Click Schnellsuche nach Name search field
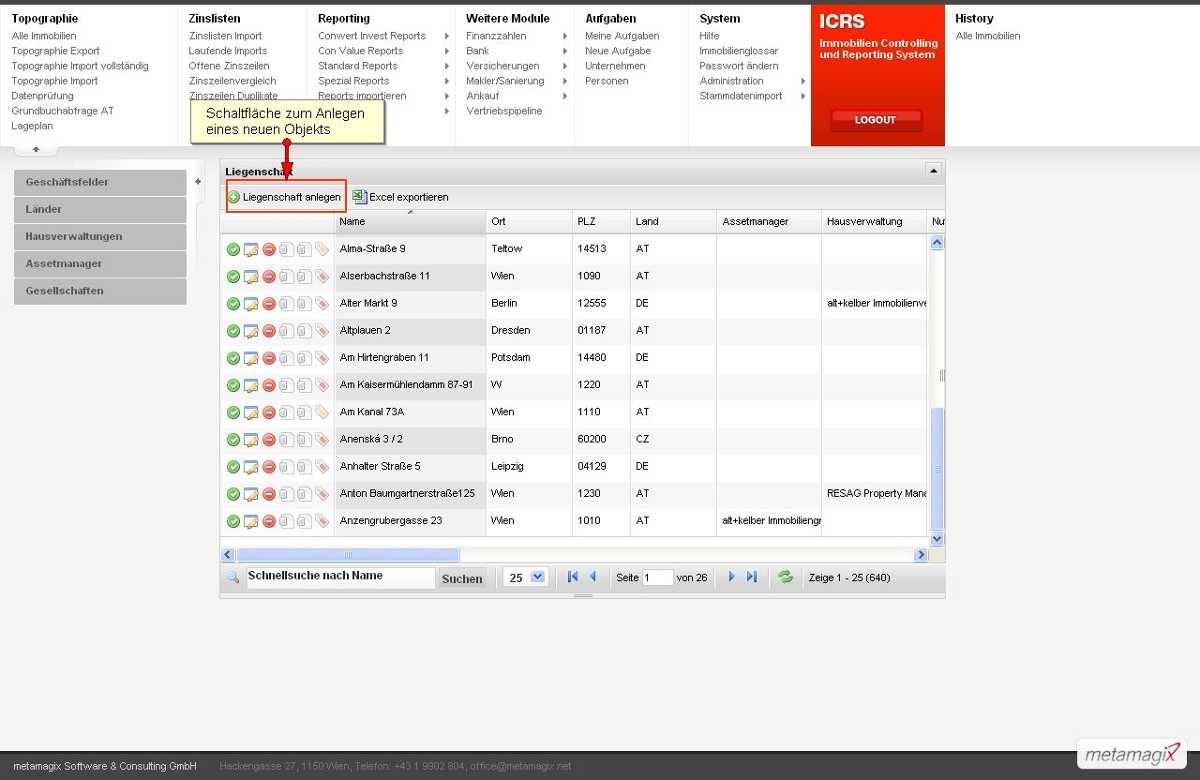This screenshot has height=780, width=1200. tap(340, 577)
